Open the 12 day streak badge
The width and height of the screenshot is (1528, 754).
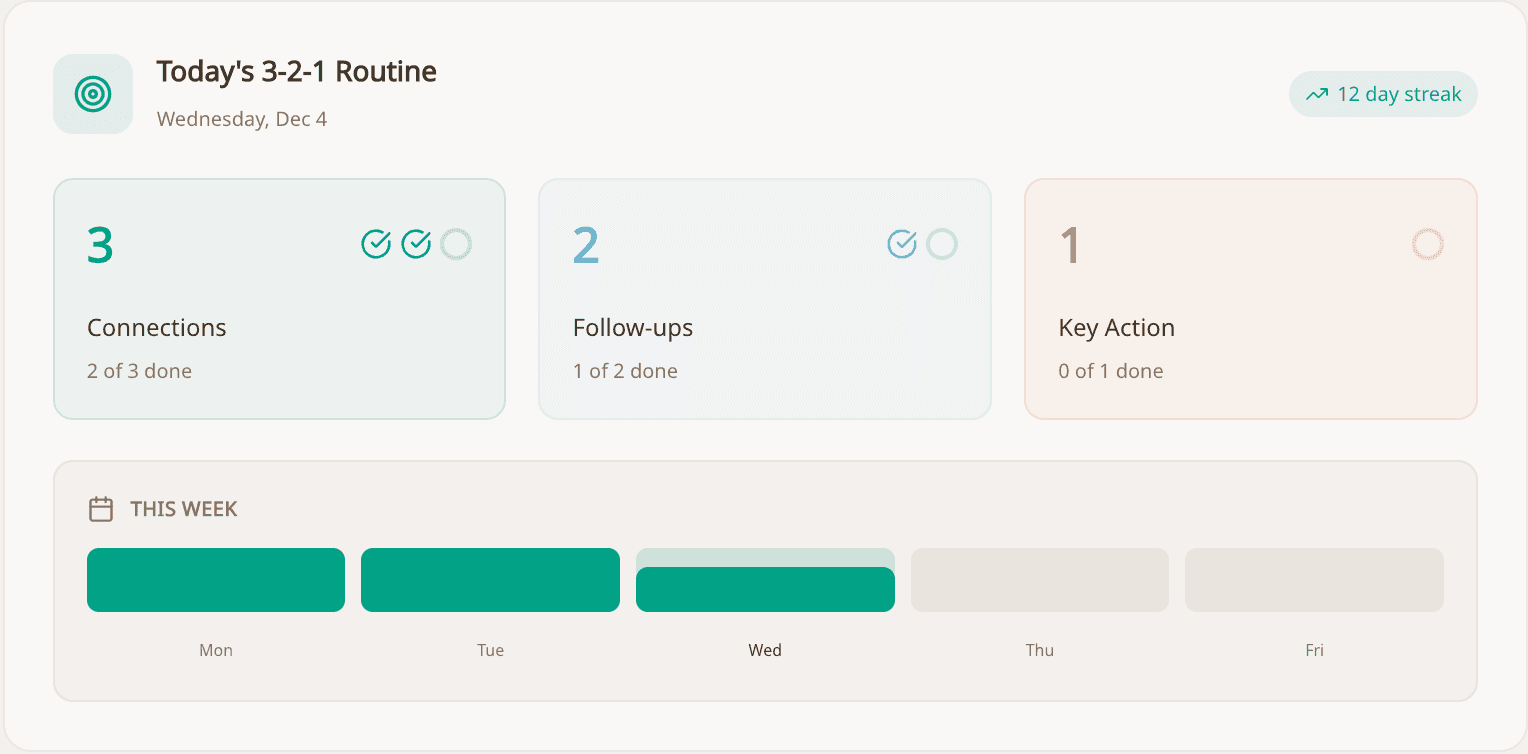[x=1383, y=94]
